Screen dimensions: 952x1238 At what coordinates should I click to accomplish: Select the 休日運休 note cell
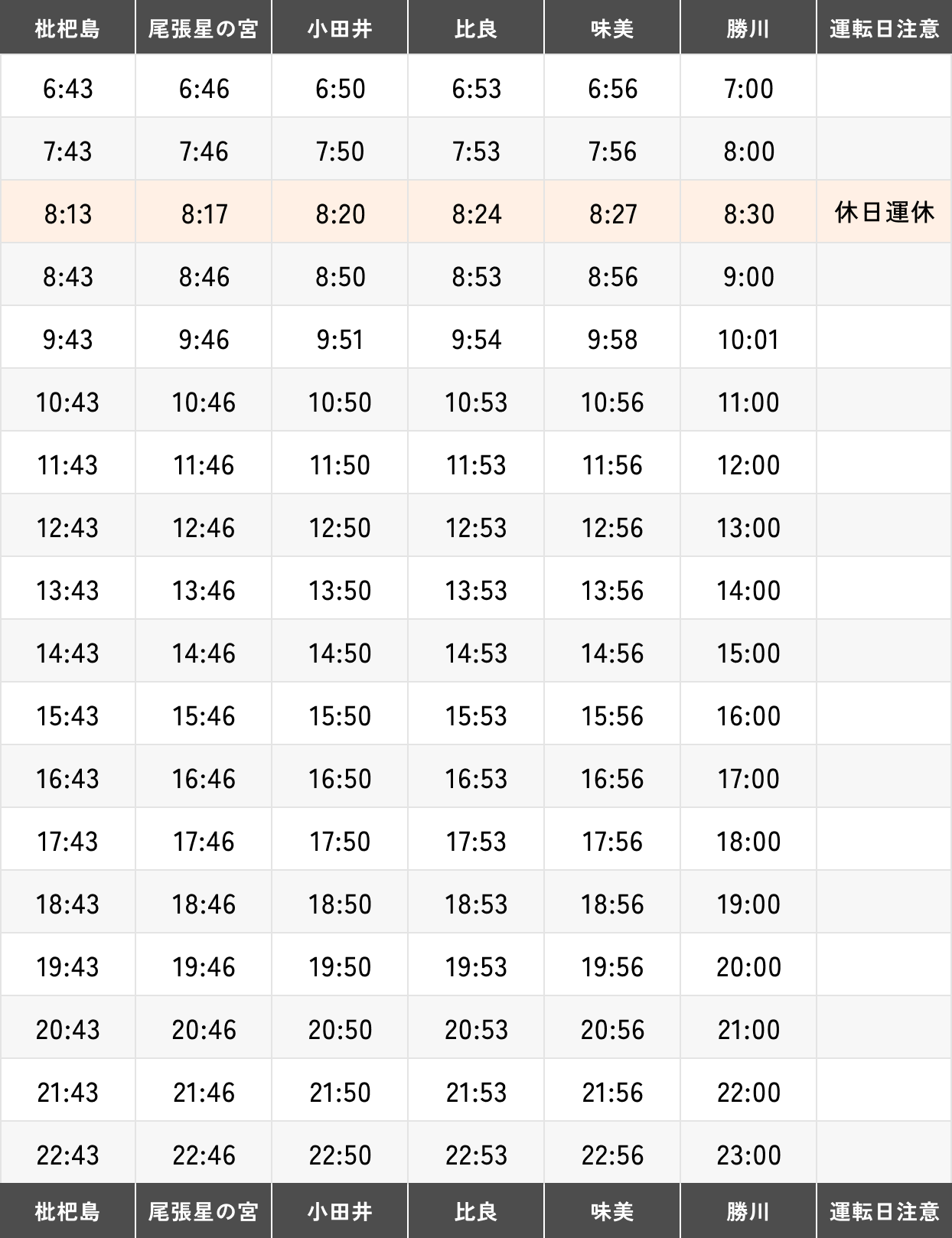click(x=884, y=212)
